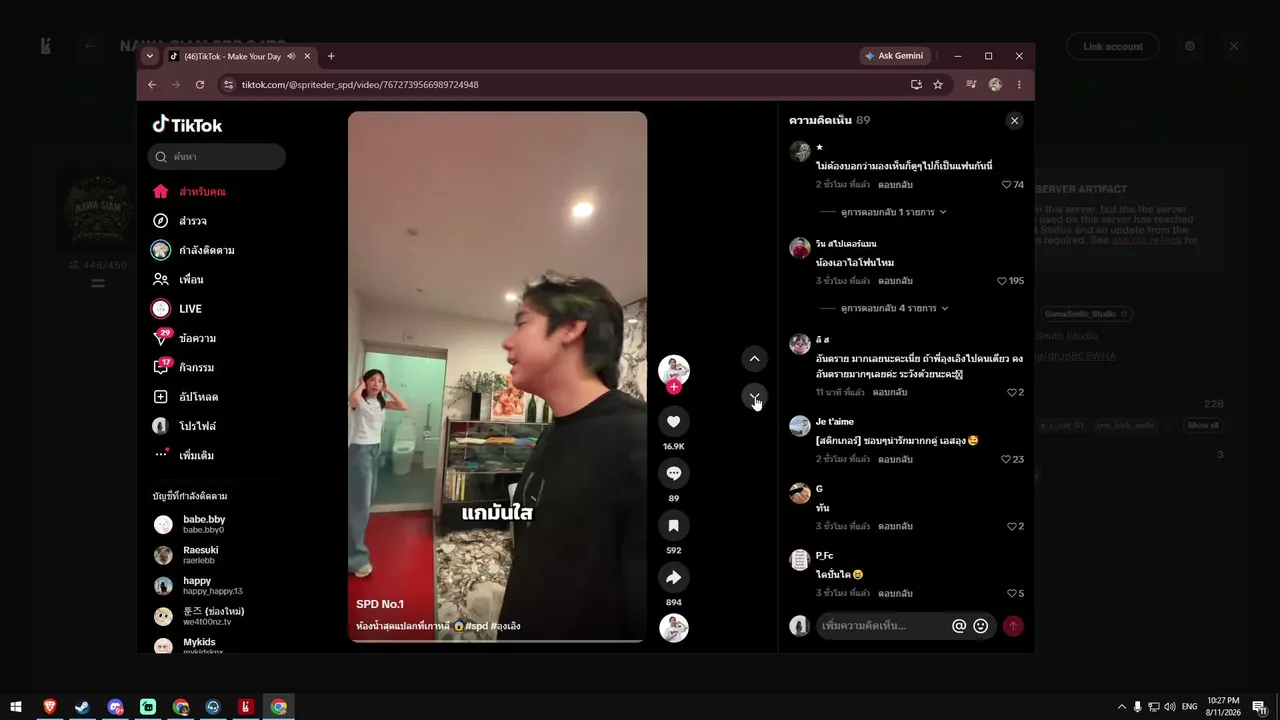This screenshot has height=720, width=1280.
Task: Close the comments panel
Action: pos(1014,121)
